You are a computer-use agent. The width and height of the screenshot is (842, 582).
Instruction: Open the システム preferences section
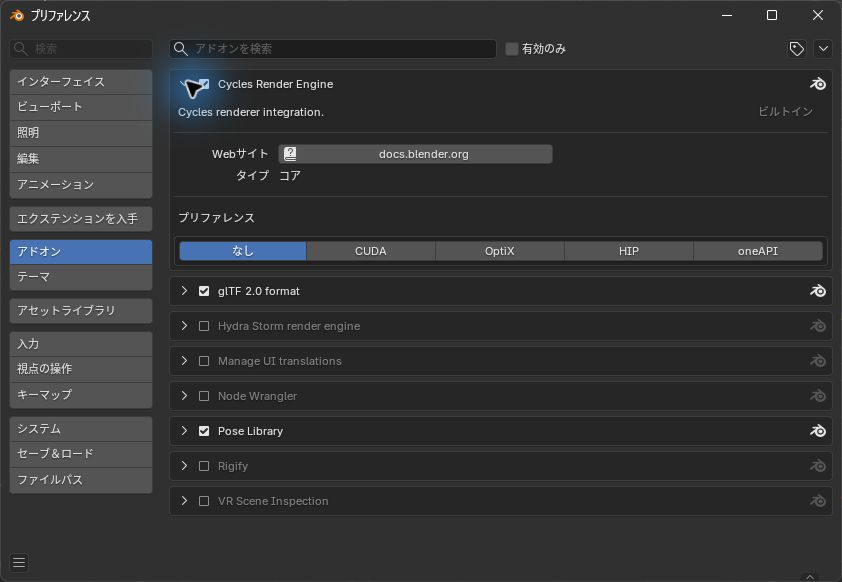pyautogui.click(x=81, y=428)
